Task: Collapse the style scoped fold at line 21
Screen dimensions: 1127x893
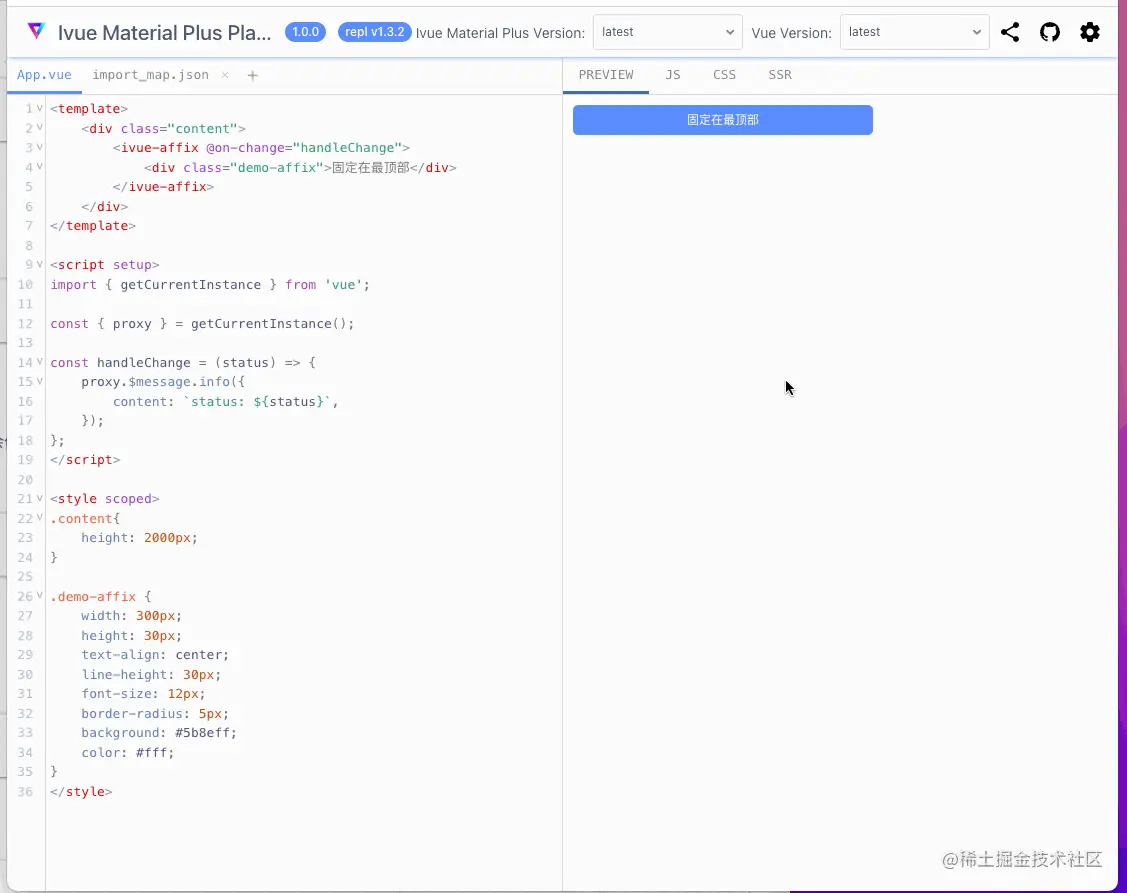Action: pos(40,498)
